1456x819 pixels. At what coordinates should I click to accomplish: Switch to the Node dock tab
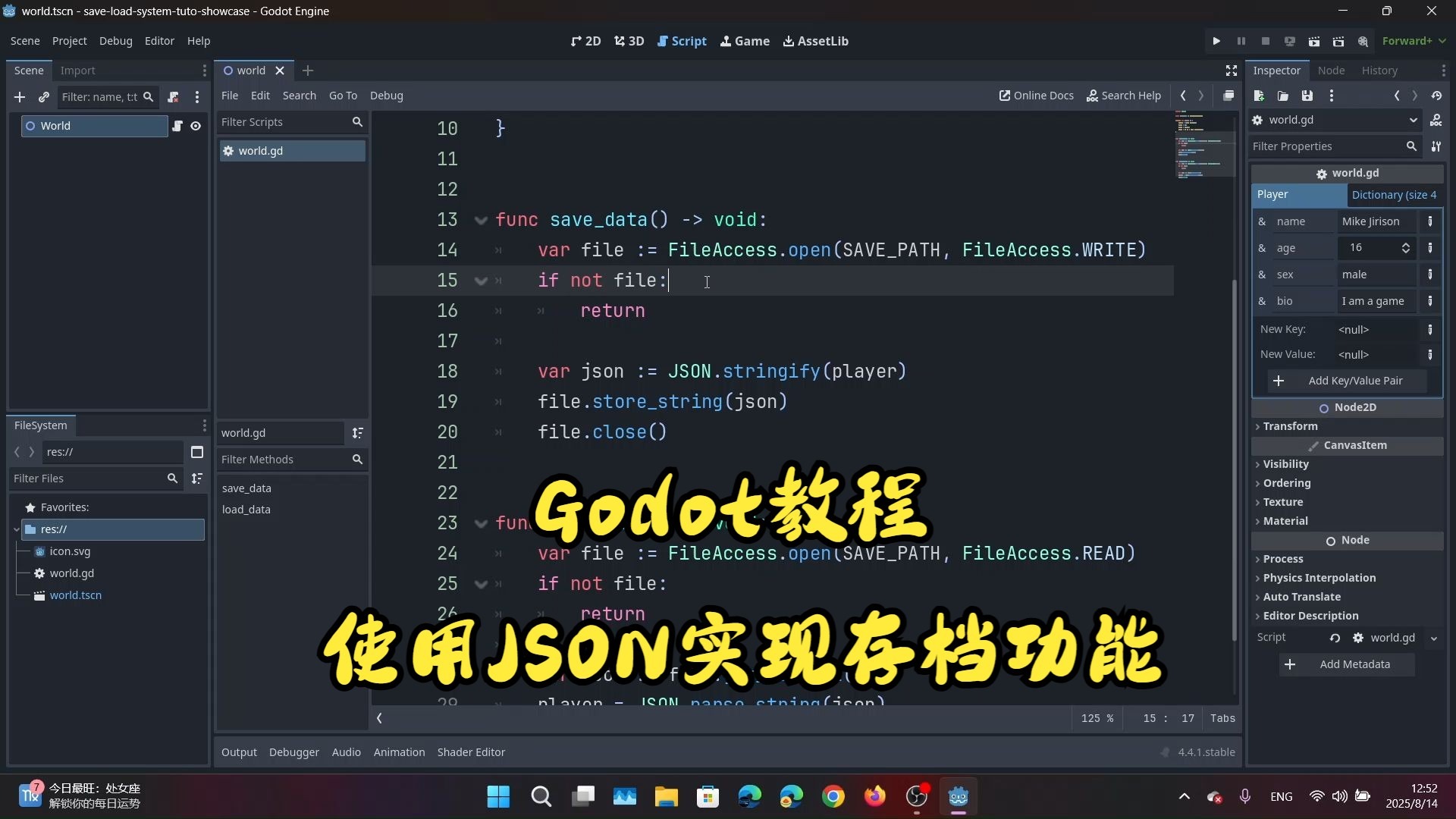(x=1331, y=71)
